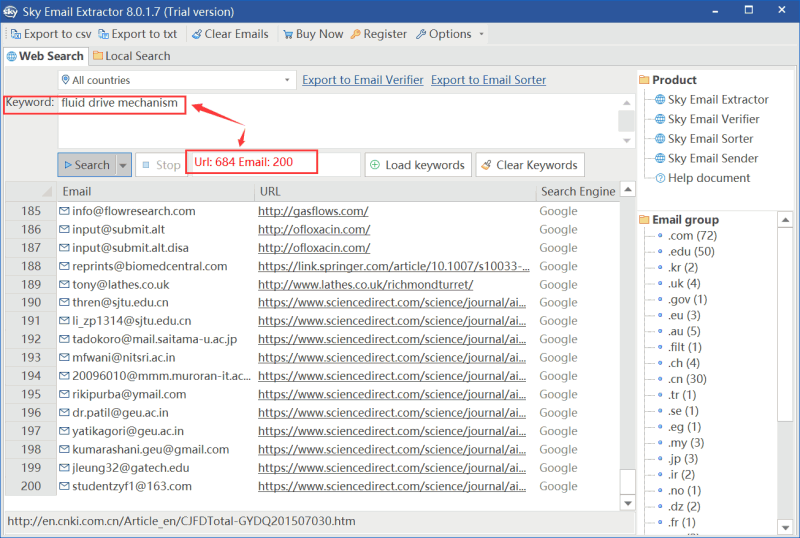Select the rikipurba@ymail.com email
The image size is (800, 538).
click(x=129, y=394)
